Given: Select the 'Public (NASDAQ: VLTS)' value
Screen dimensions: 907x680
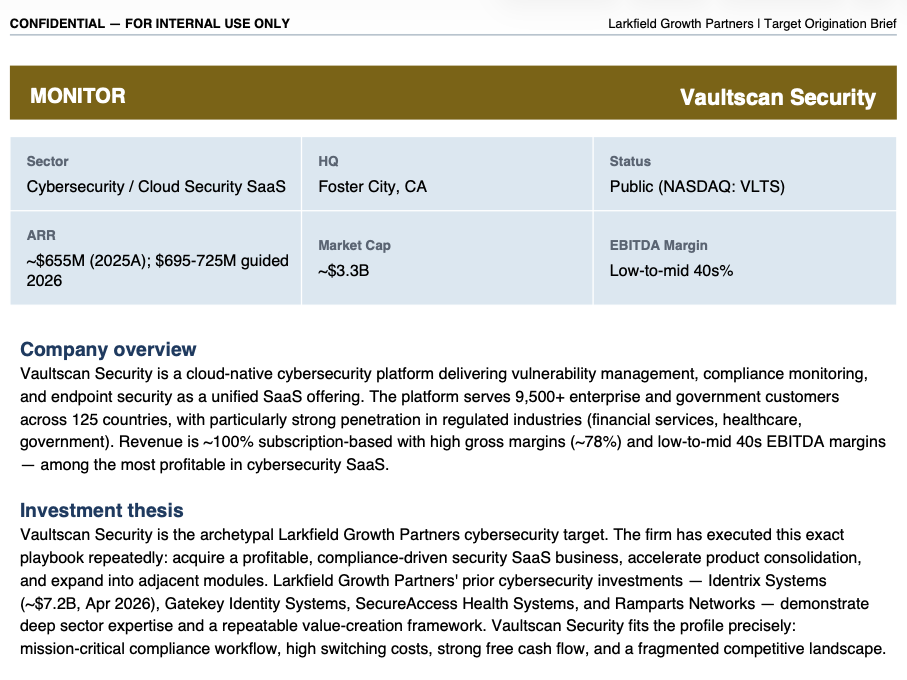Looking at the screenshot, I should [697, 187].
